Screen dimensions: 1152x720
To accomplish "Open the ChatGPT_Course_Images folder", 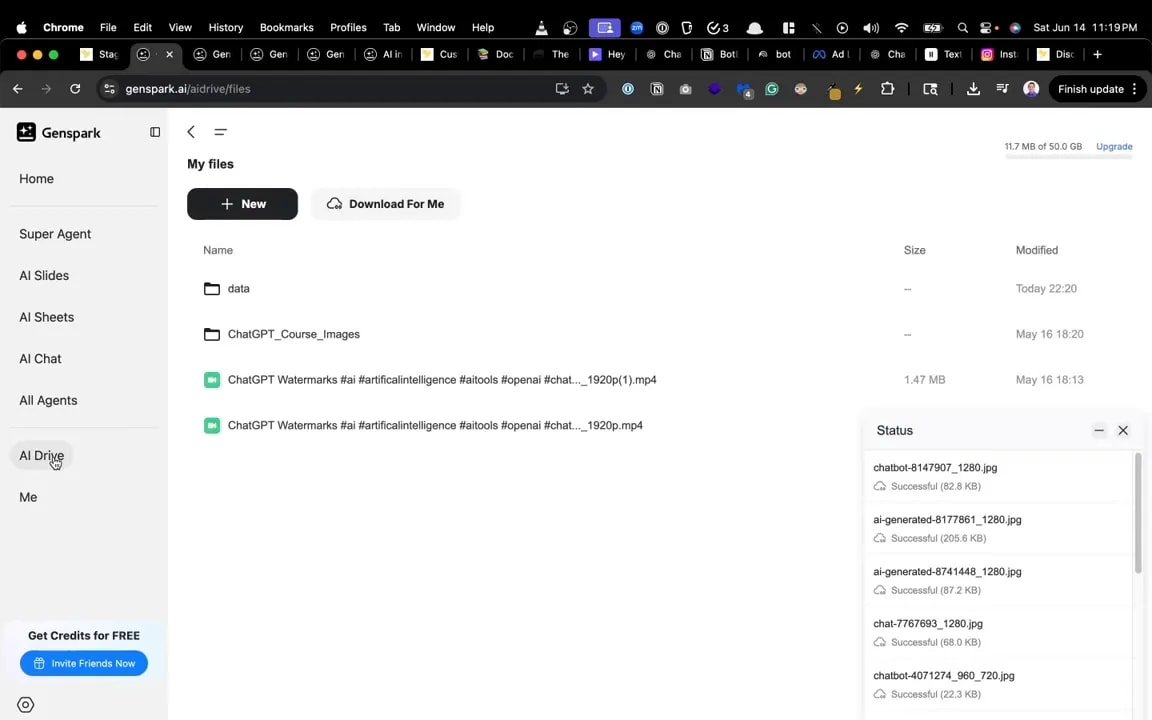I will click(x=293, y=334).
